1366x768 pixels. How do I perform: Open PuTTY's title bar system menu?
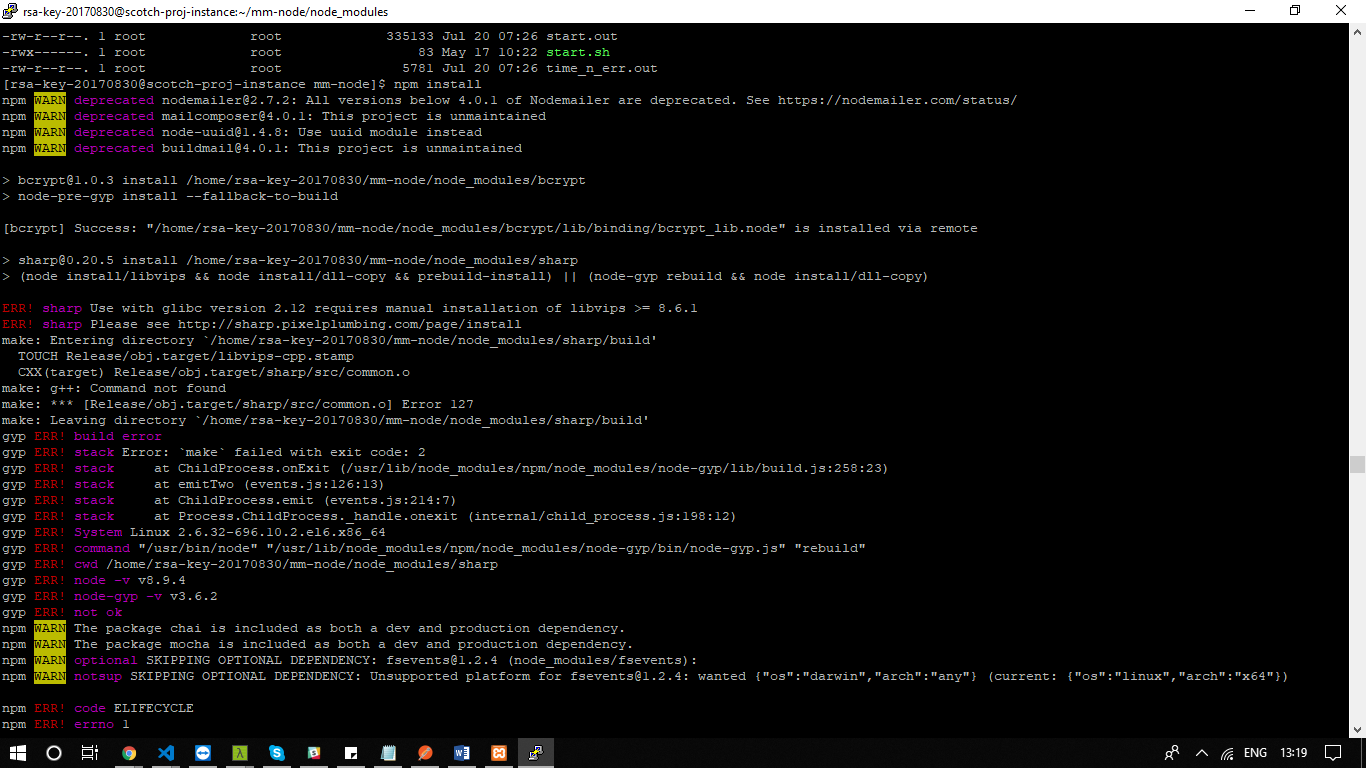(x=11, y=11)
